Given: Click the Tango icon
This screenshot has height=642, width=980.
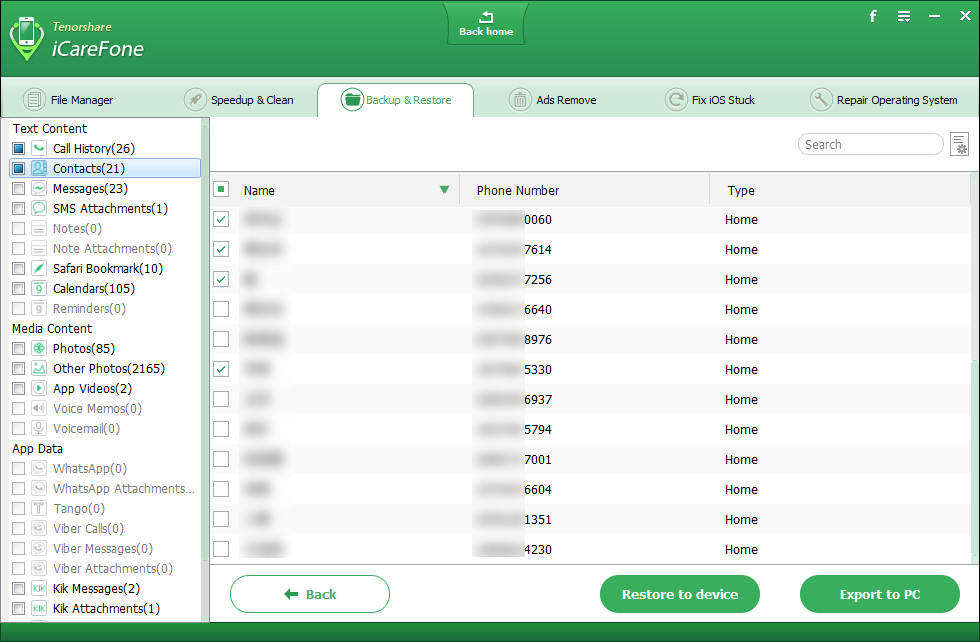Looking at the screenshot, I should click(39, 508).
